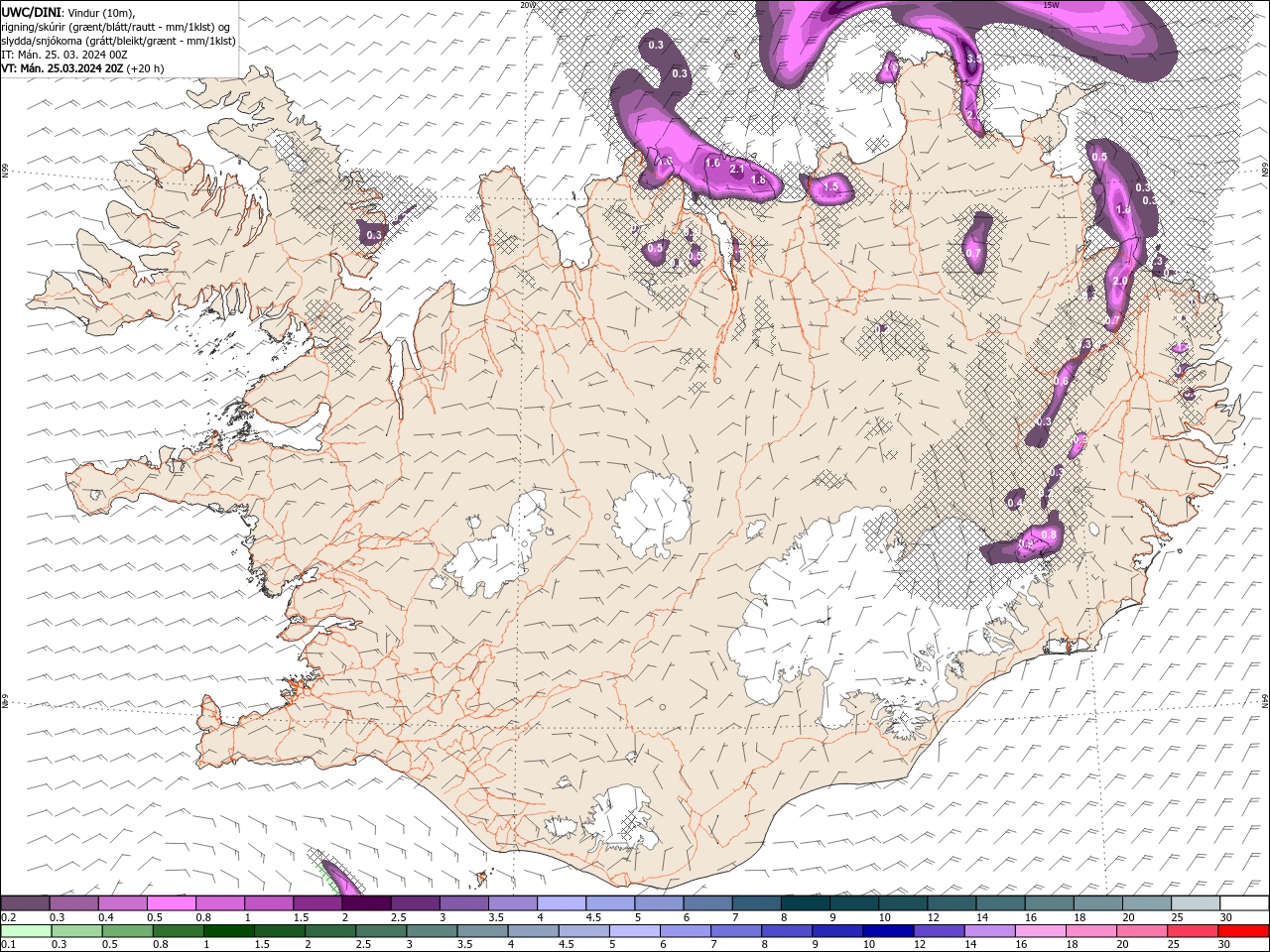Select bottom-row dark green swatch between 1 and 1.5

(x=228, y=931)
